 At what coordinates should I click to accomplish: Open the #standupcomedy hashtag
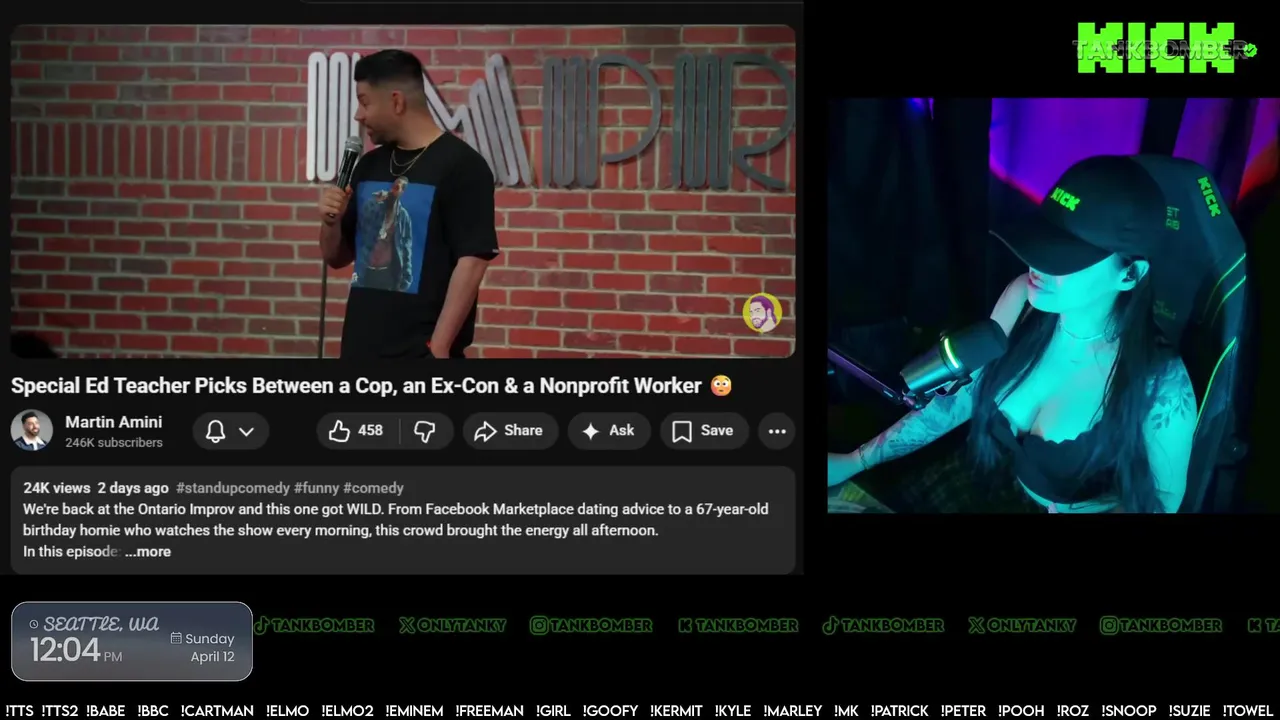tap(233, 488)
